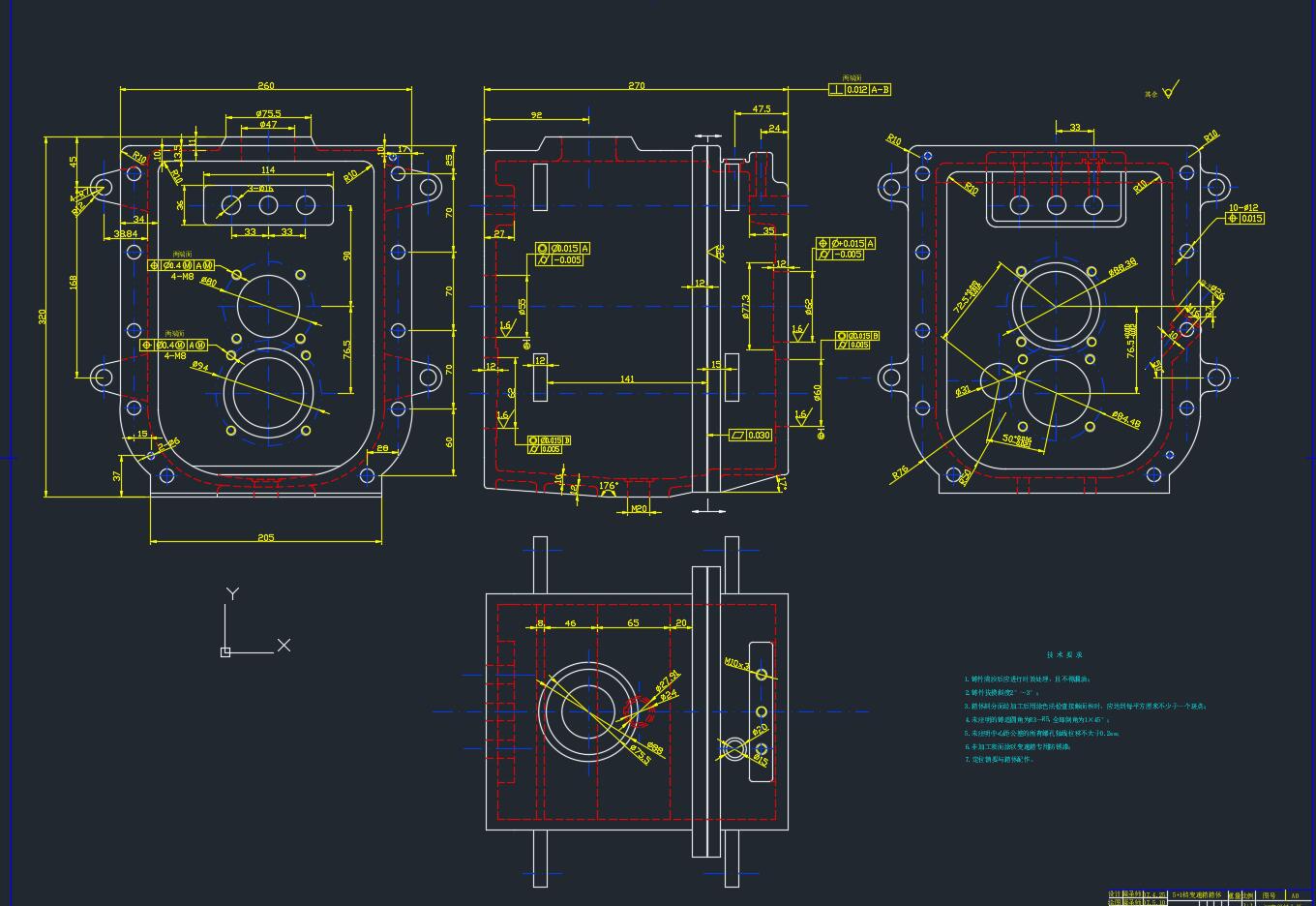This screenshot has height=906, width=1316.
Task: Pick the 27 dimension text
Action: (x=499, y=233)
